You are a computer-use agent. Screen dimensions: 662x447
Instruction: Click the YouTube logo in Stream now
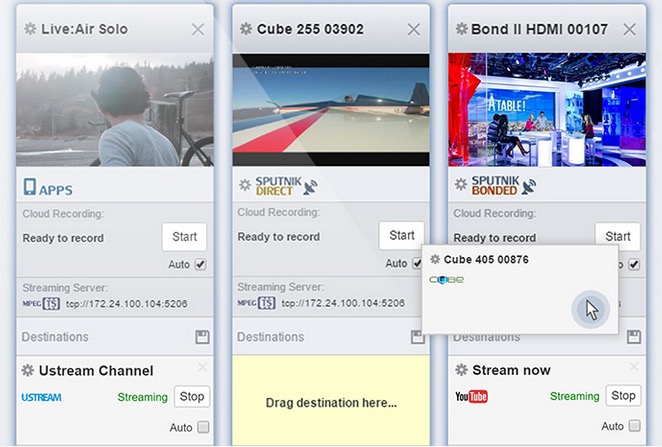[x=471, y=397]
